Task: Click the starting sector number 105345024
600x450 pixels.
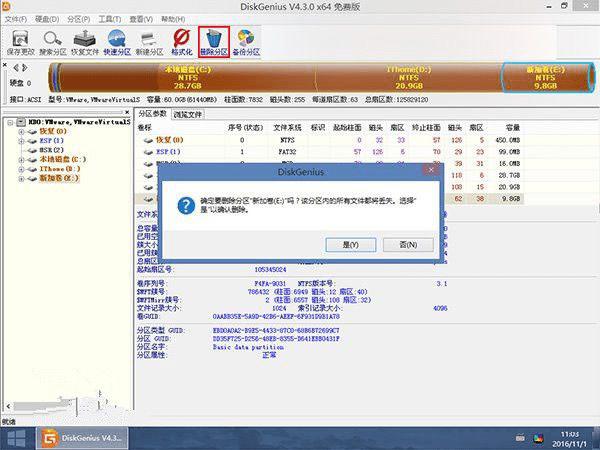Action: click(271, 269)
